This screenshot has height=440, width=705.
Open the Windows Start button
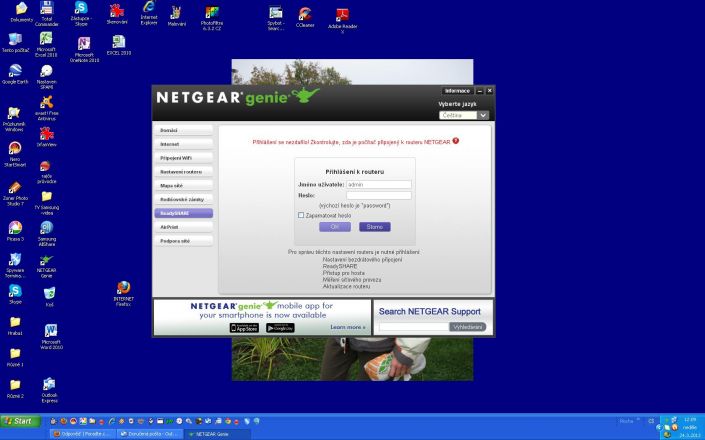pyautogui.click(x=21, y=421)
